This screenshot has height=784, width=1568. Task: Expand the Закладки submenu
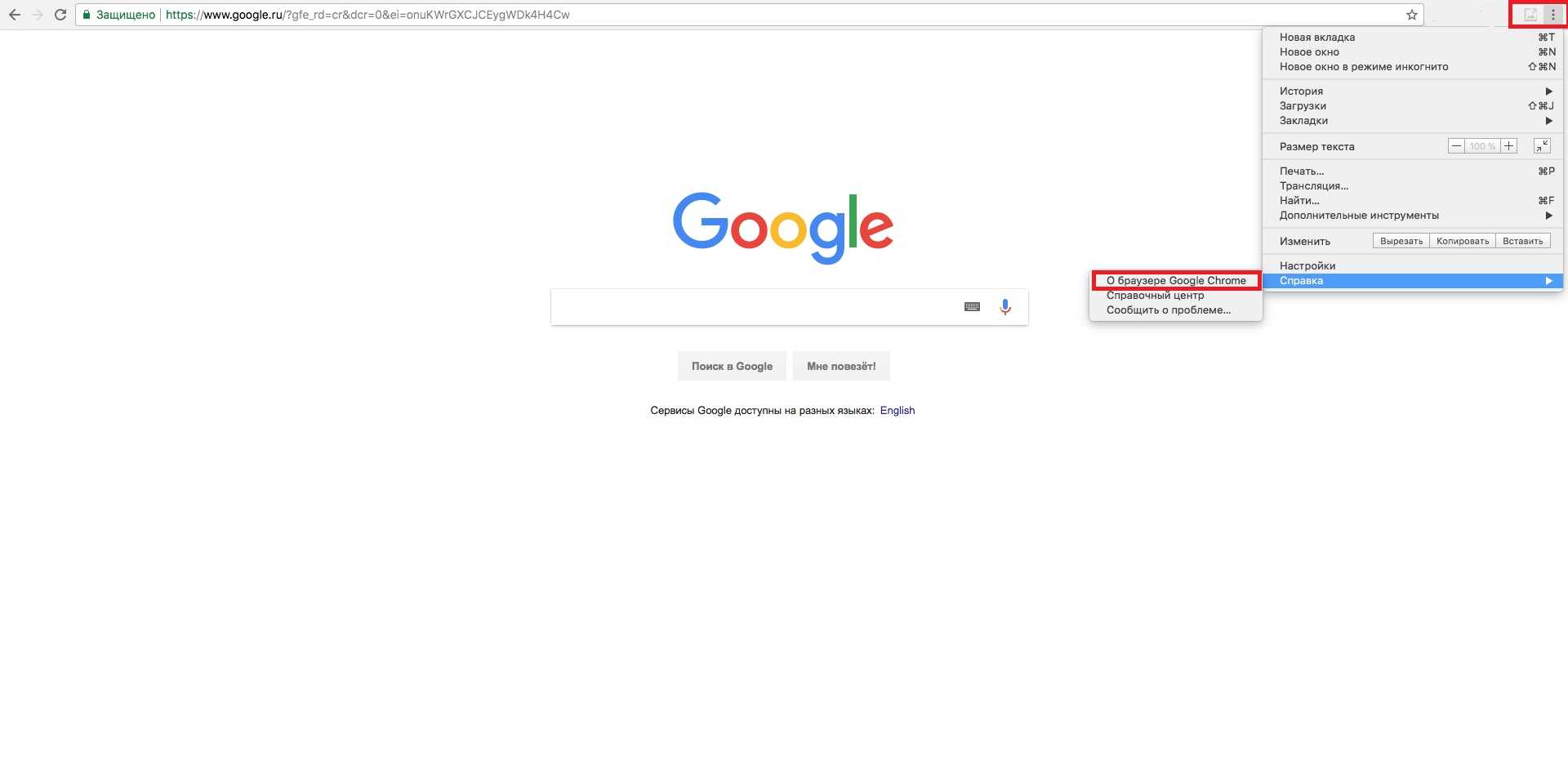click(1413, 121)
